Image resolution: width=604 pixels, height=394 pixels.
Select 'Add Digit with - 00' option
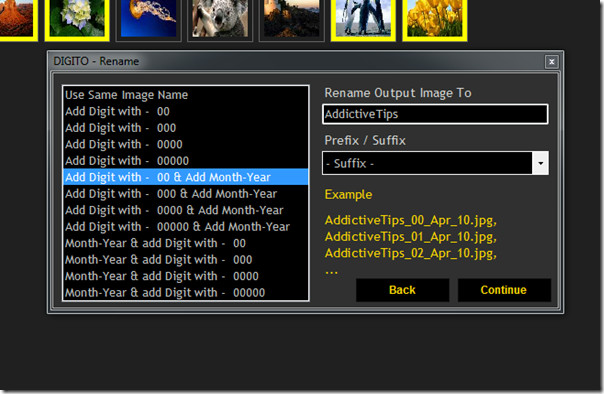coord(185,111)
